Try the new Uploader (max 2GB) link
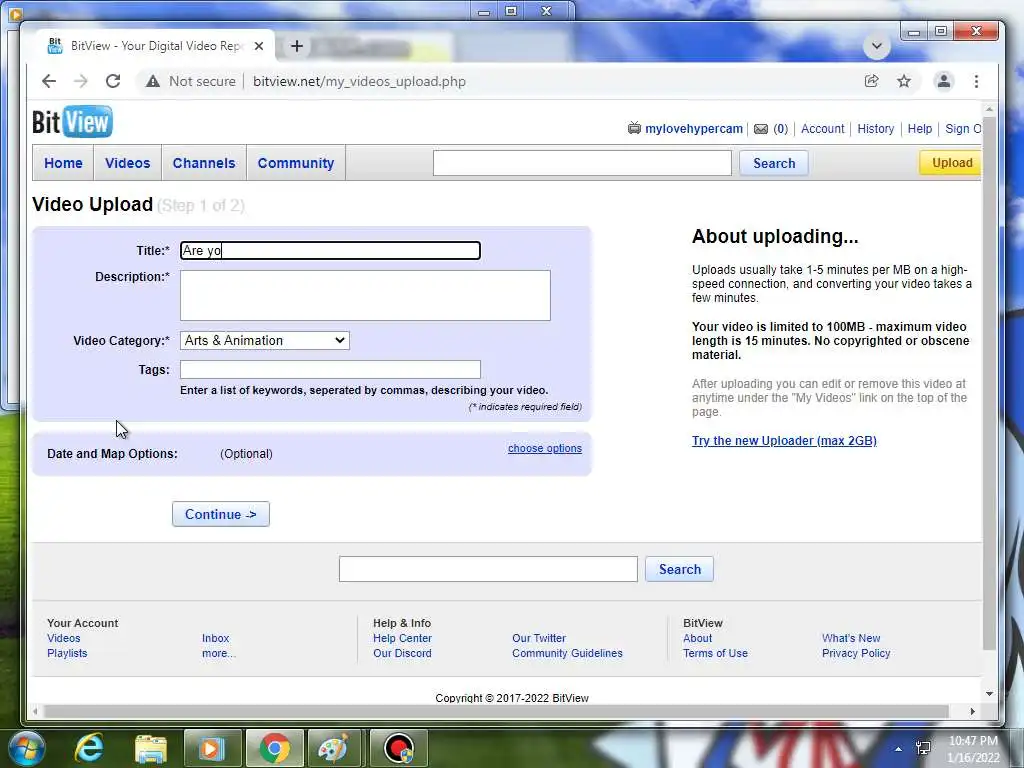This screenshot has width=1024, height=768. click(x=784, y=441)
